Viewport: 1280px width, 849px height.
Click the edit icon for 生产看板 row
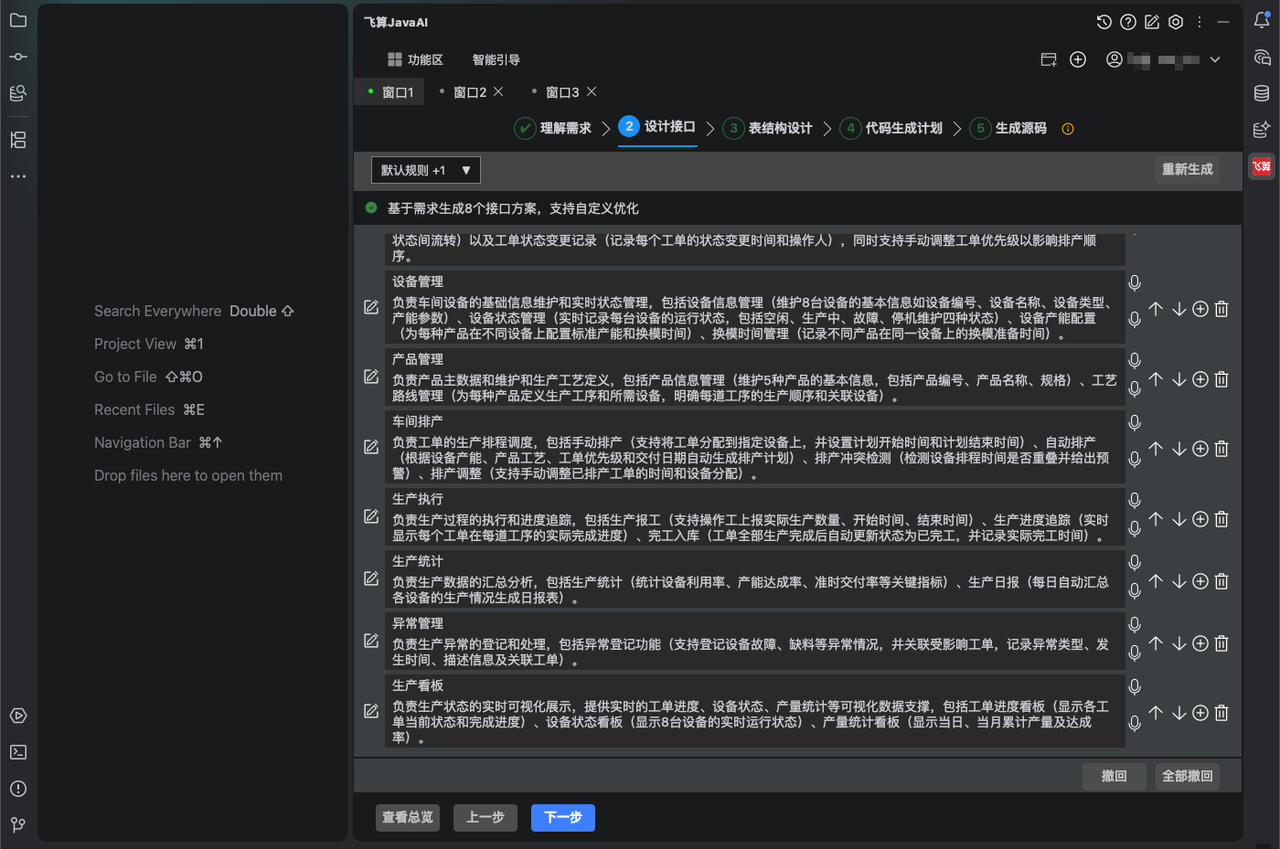pos(371,711)
